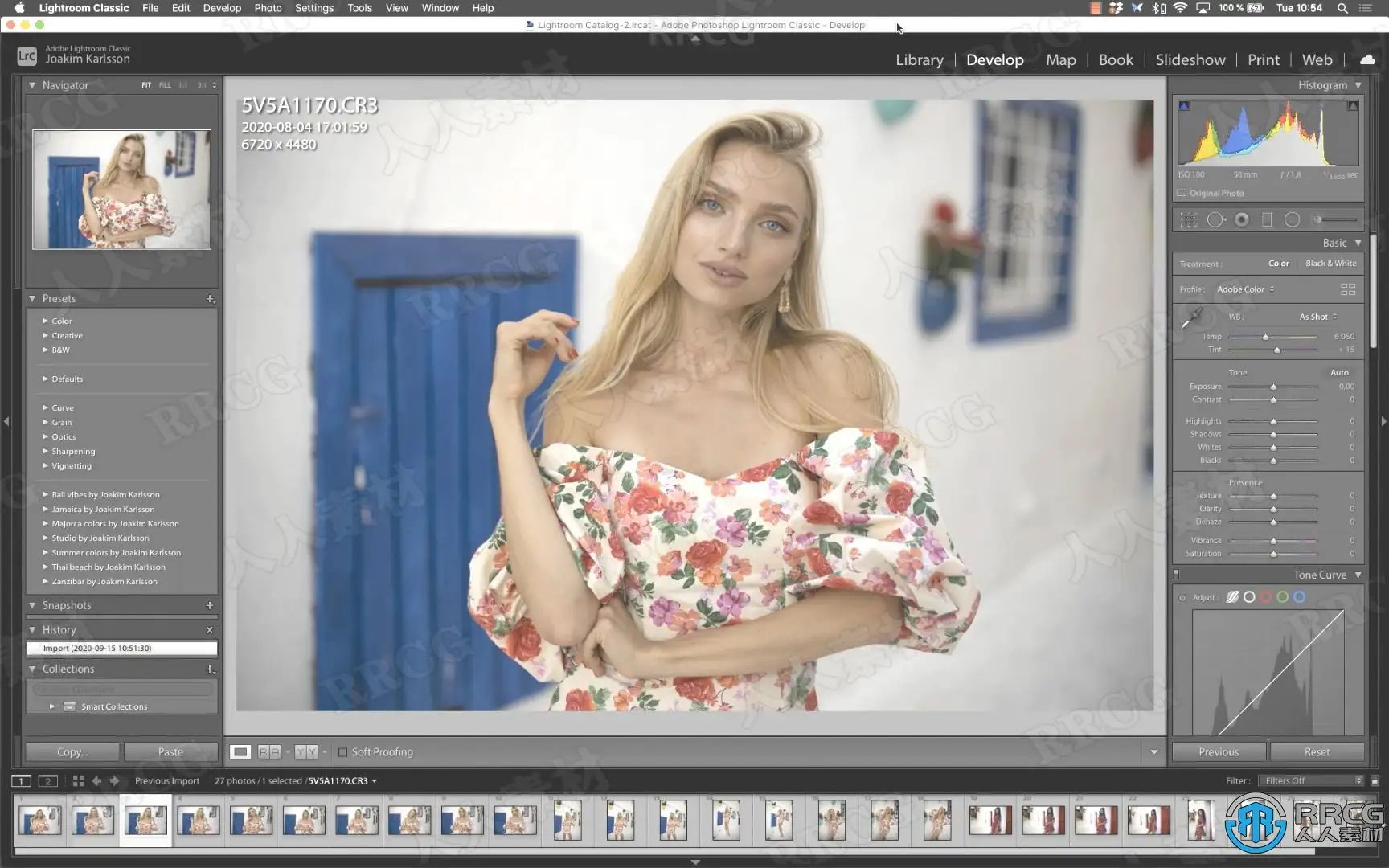Image resolution: width=1389 pixels, height=868 pixels.
Task: Pick the White Balance eyedropper tool
Action: 1190,318
